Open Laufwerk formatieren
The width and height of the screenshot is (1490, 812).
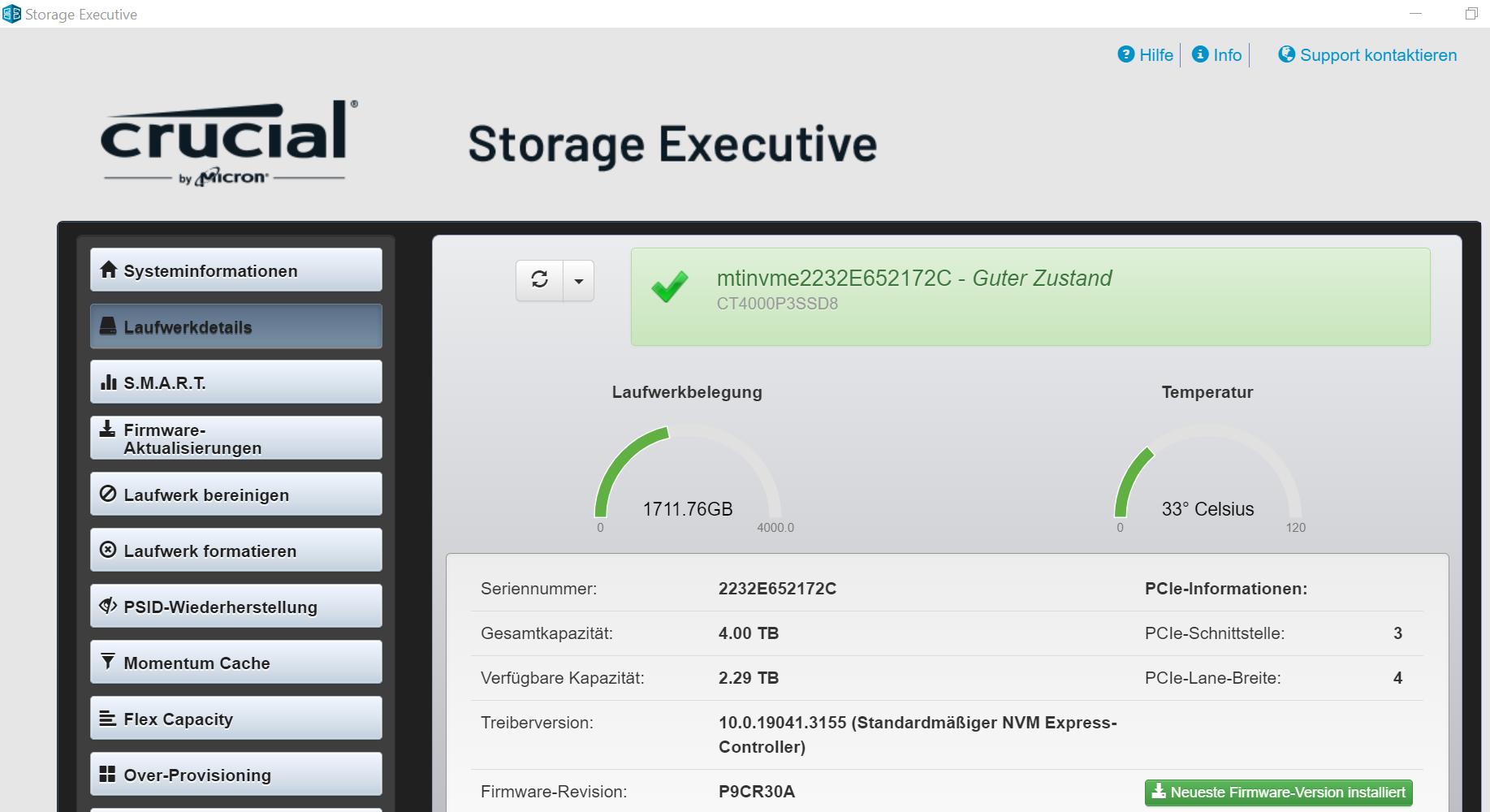(x=236, y=551)
